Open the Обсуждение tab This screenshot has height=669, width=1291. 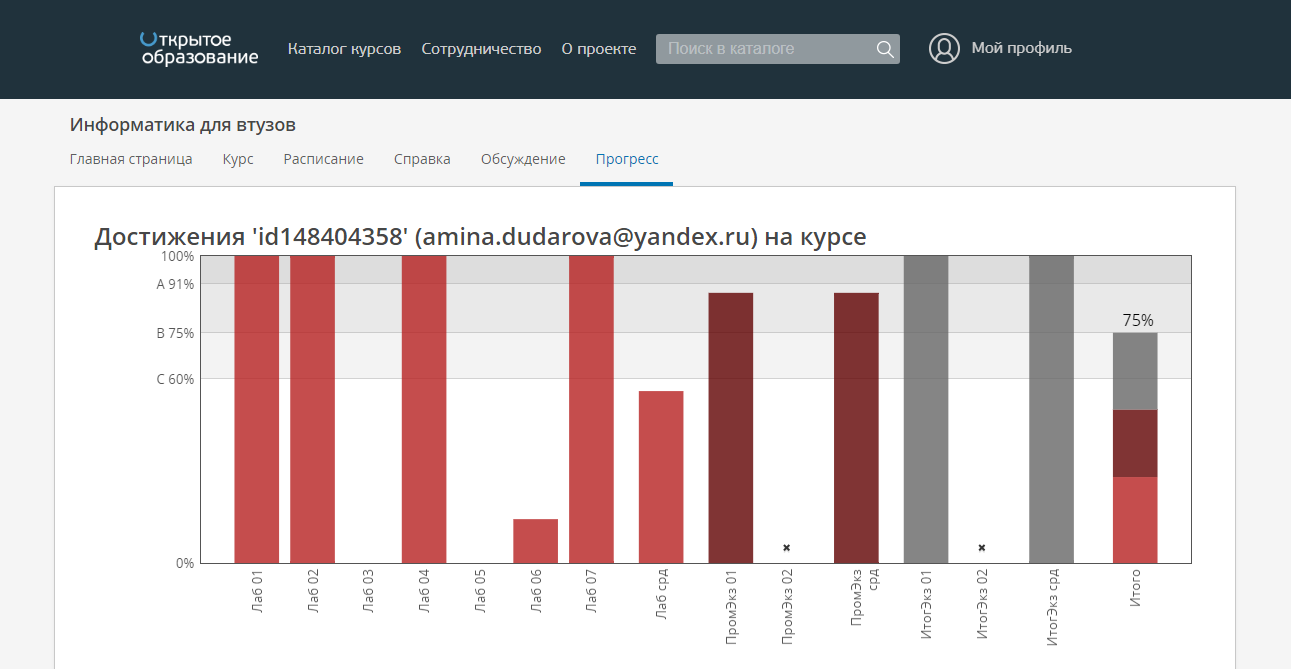[x=523, y=159]
